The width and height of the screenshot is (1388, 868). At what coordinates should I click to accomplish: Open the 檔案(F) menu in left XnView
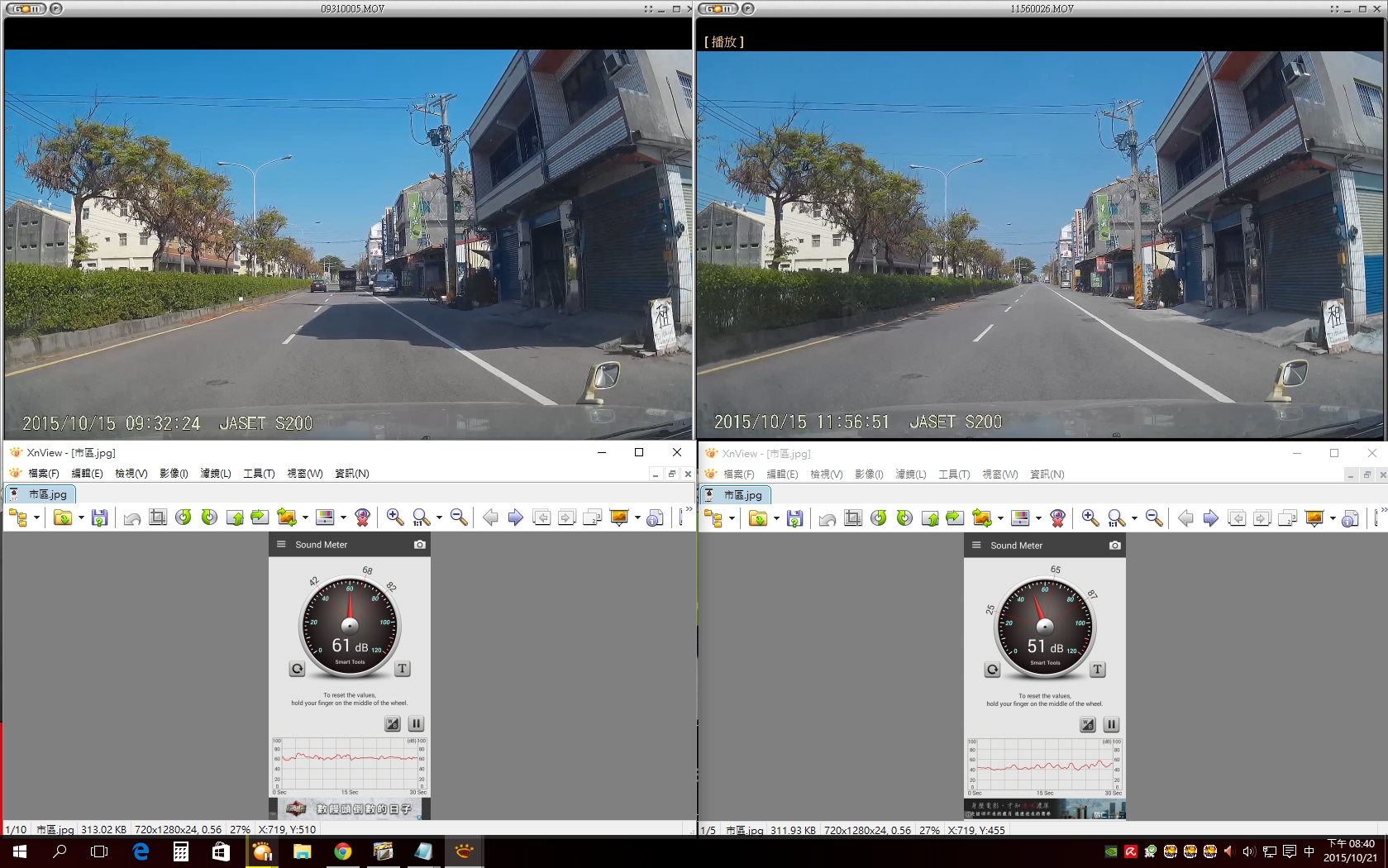44,474
